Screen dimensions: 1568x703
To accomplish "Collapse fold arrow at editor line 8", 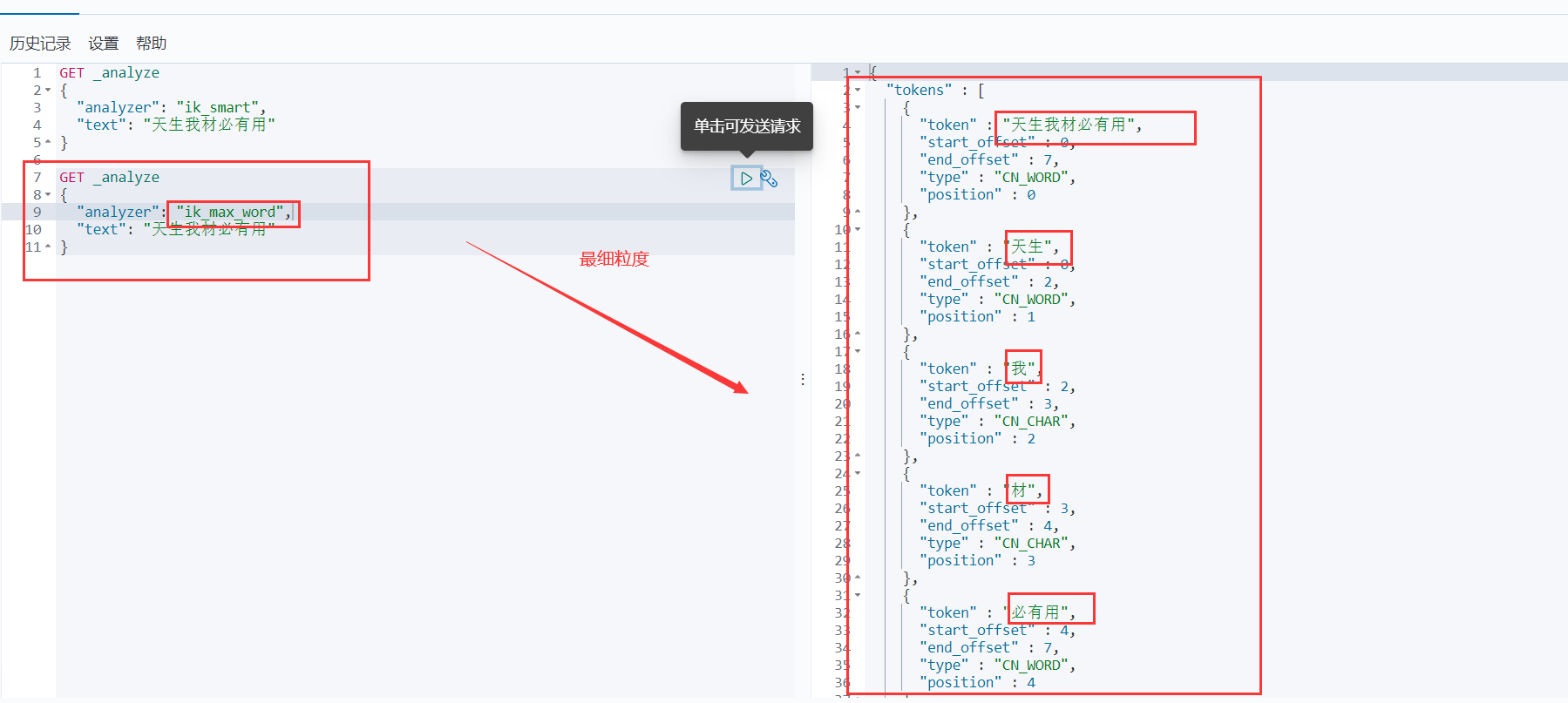I will point(48,195).
